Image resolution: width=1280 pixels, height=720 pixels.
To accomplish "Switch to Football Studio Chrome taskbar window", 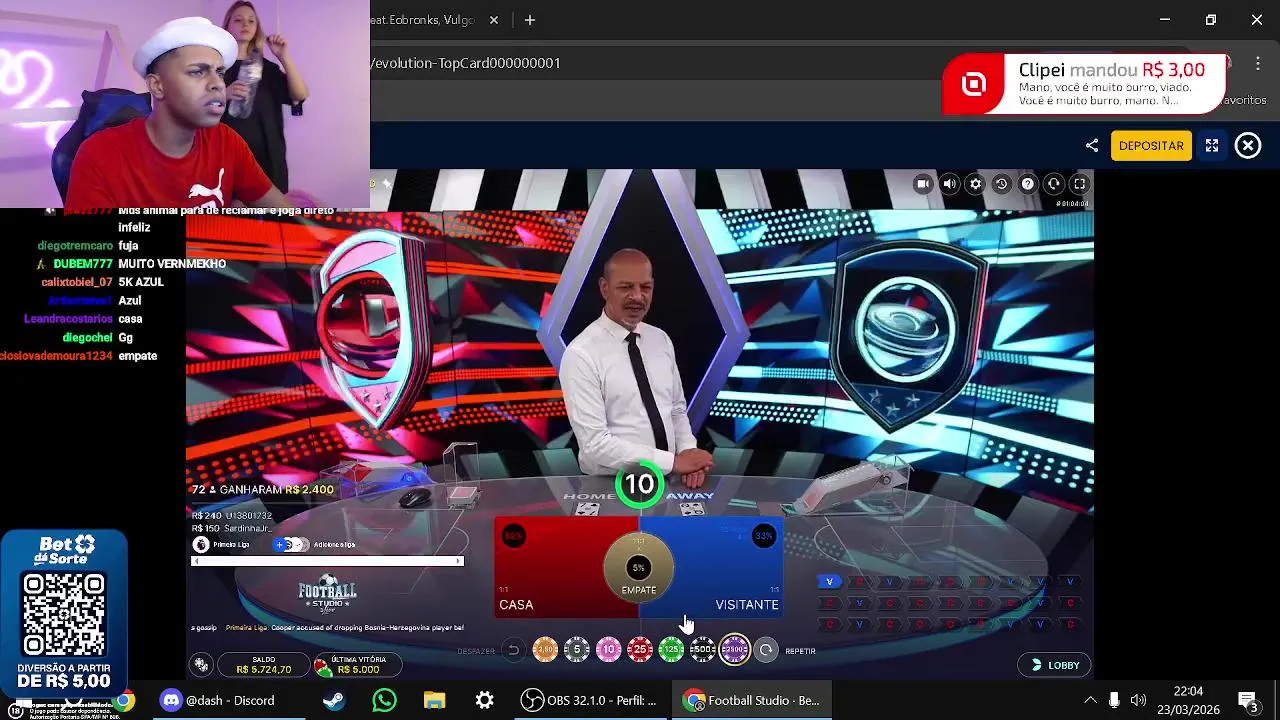I will [752, 700].
